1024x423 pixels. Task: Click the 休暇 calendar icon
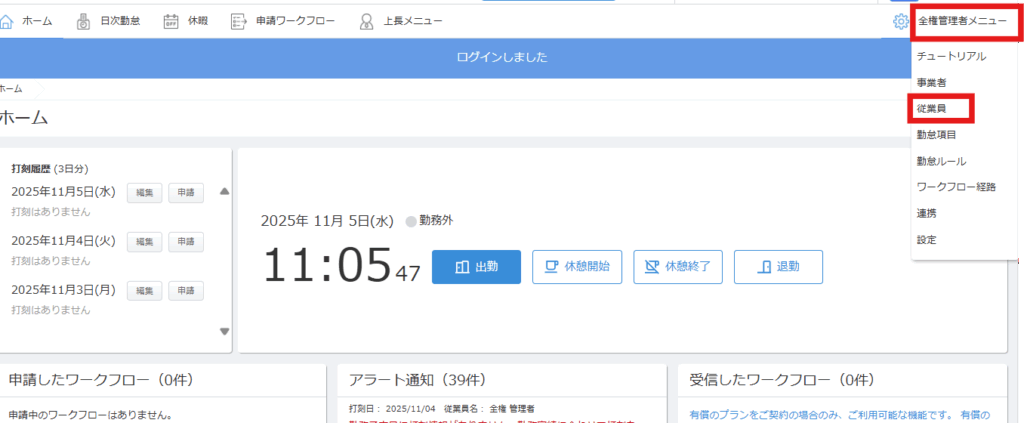click(x=171, y=21)
